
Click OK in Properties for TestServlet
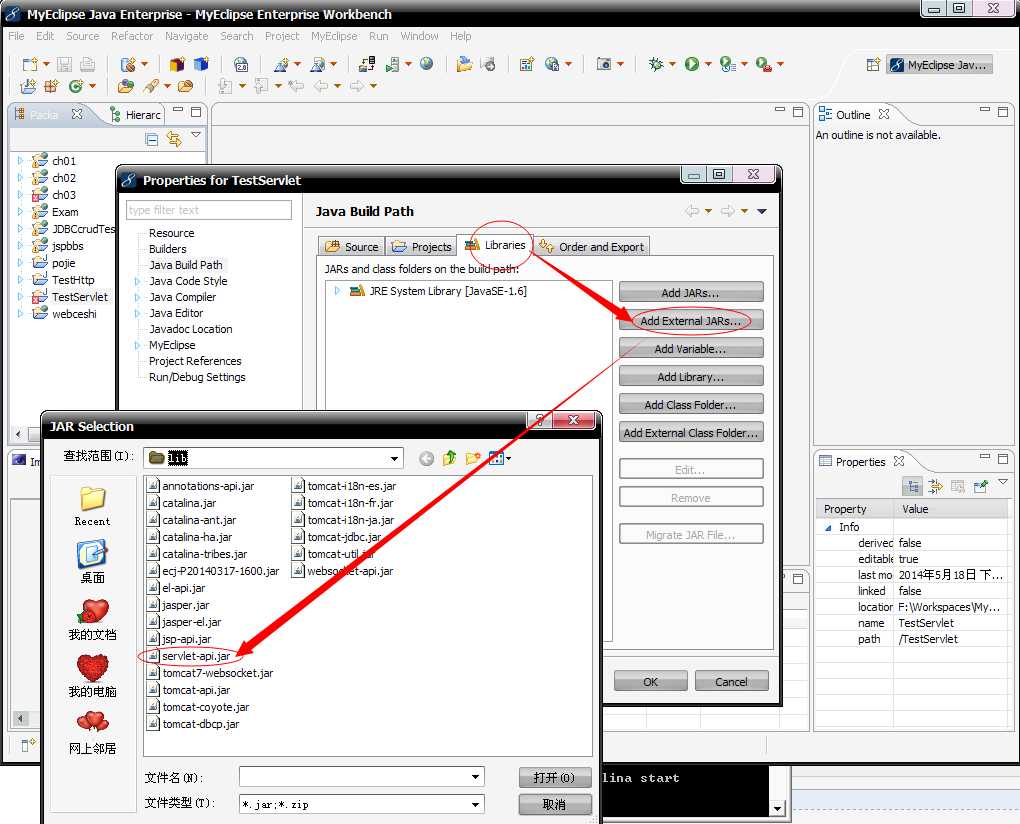[x=651, y=682]
